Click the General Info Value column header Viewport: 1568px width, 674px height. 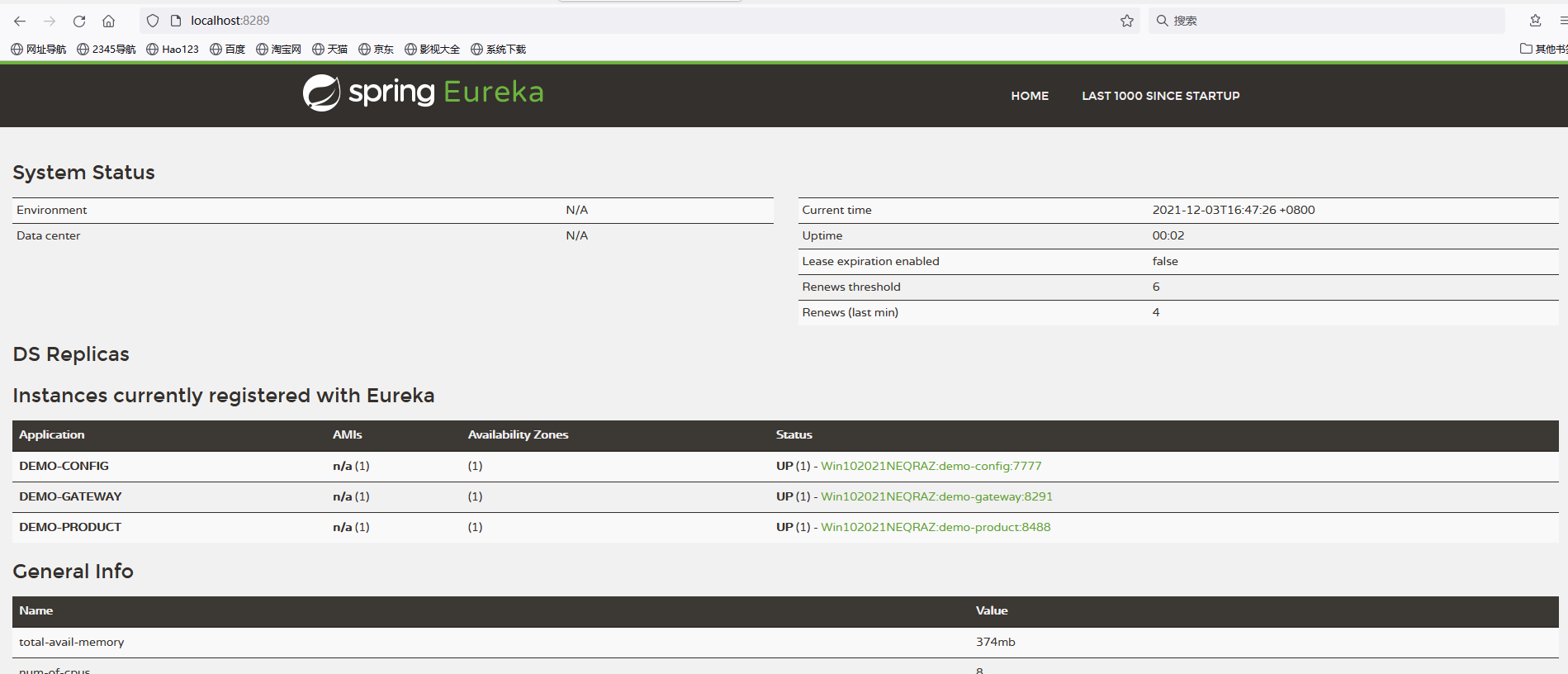pos(992,610)
